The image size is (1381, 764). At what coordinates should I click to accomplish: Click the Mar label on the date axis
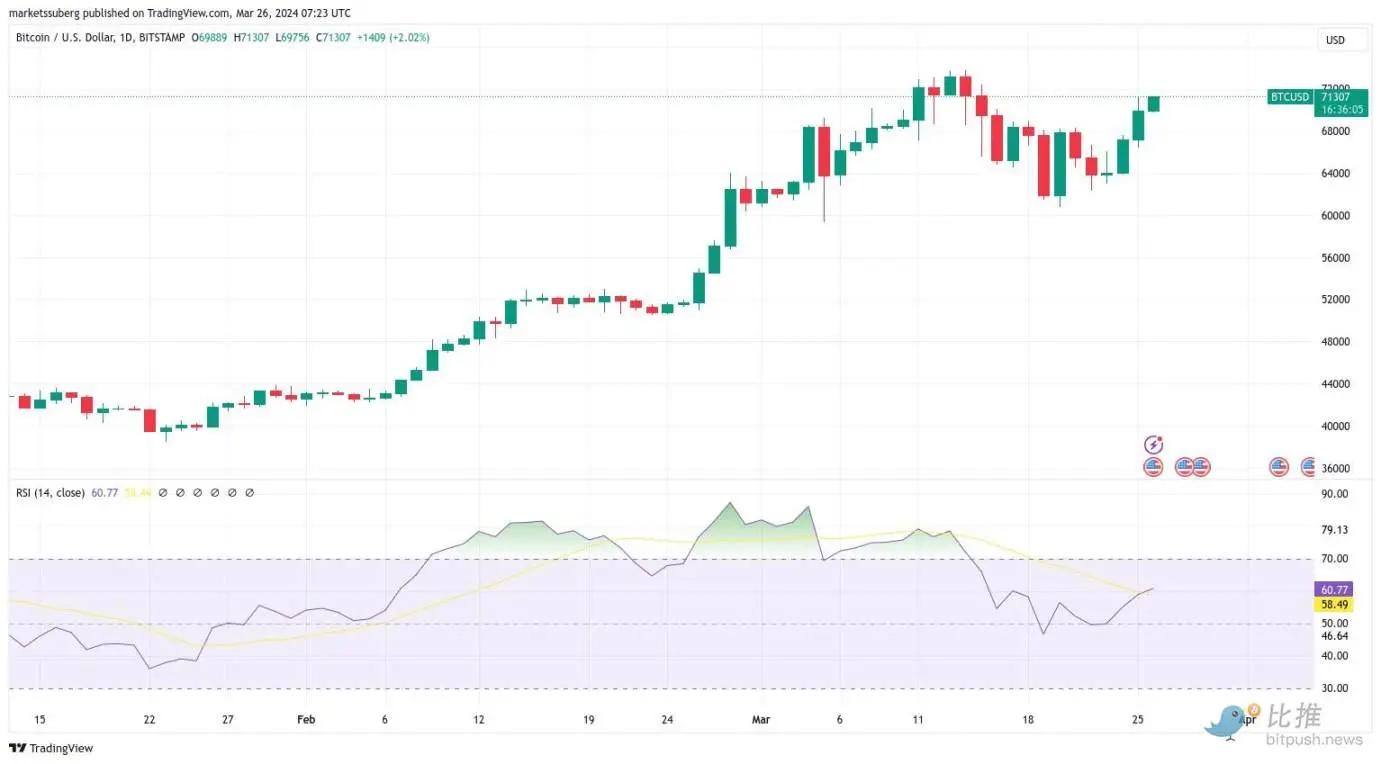pos(761,719)
